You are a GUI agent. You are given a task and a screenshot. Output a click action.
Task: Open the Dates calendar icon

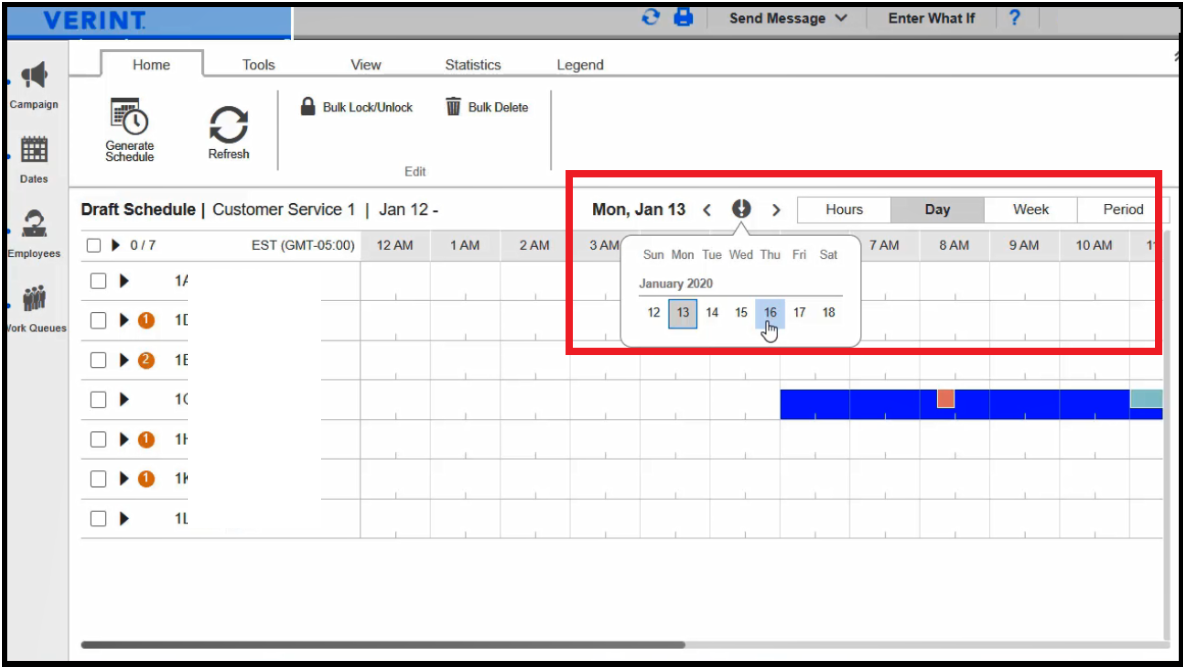[x=34, y=150]
